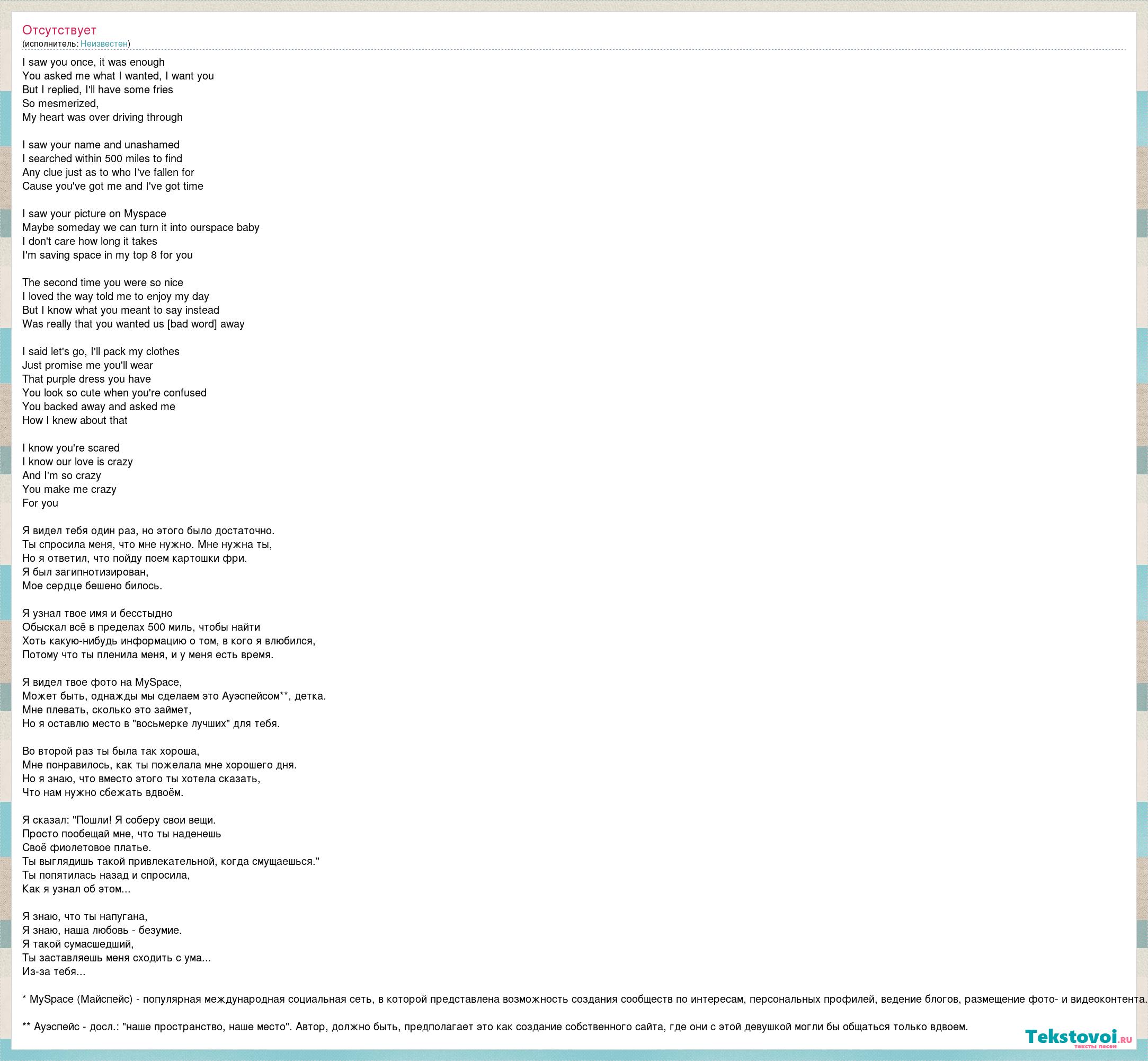1148x1061 pixels.
Task: Click the line 'Cause you've got me and I've got time'
Action: 113,186
